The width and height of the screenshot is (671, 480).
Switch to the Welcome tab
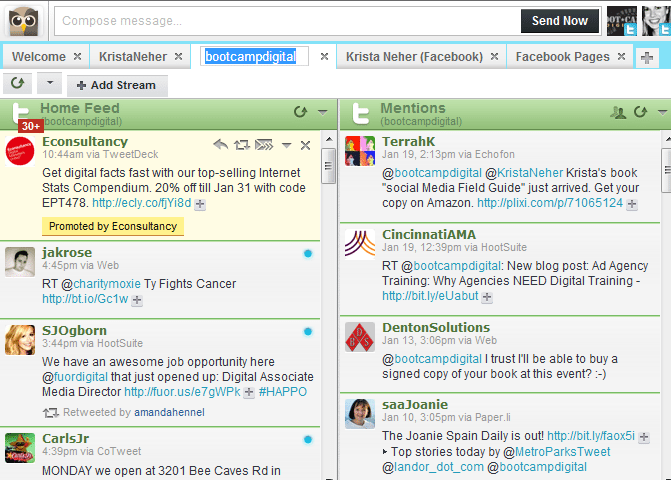[39, 57]
